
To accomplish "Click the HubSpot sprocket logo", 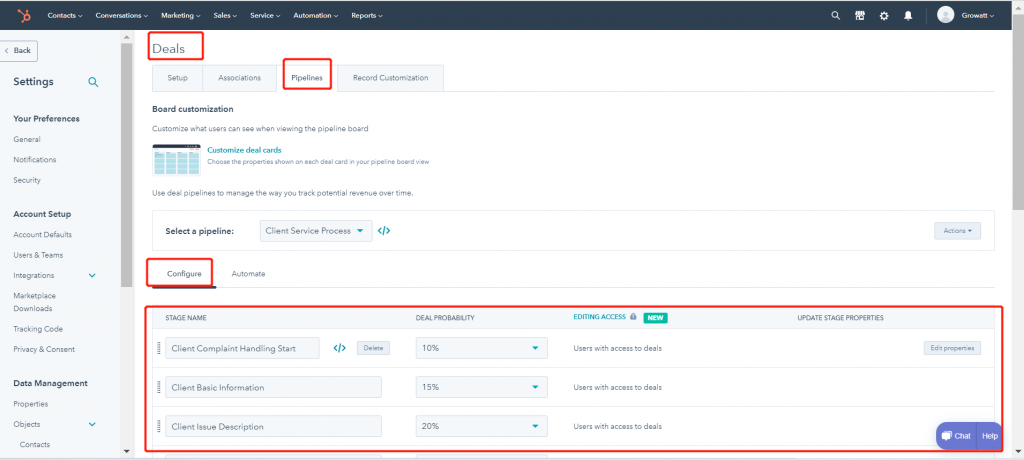I will (x=24, y=15).
